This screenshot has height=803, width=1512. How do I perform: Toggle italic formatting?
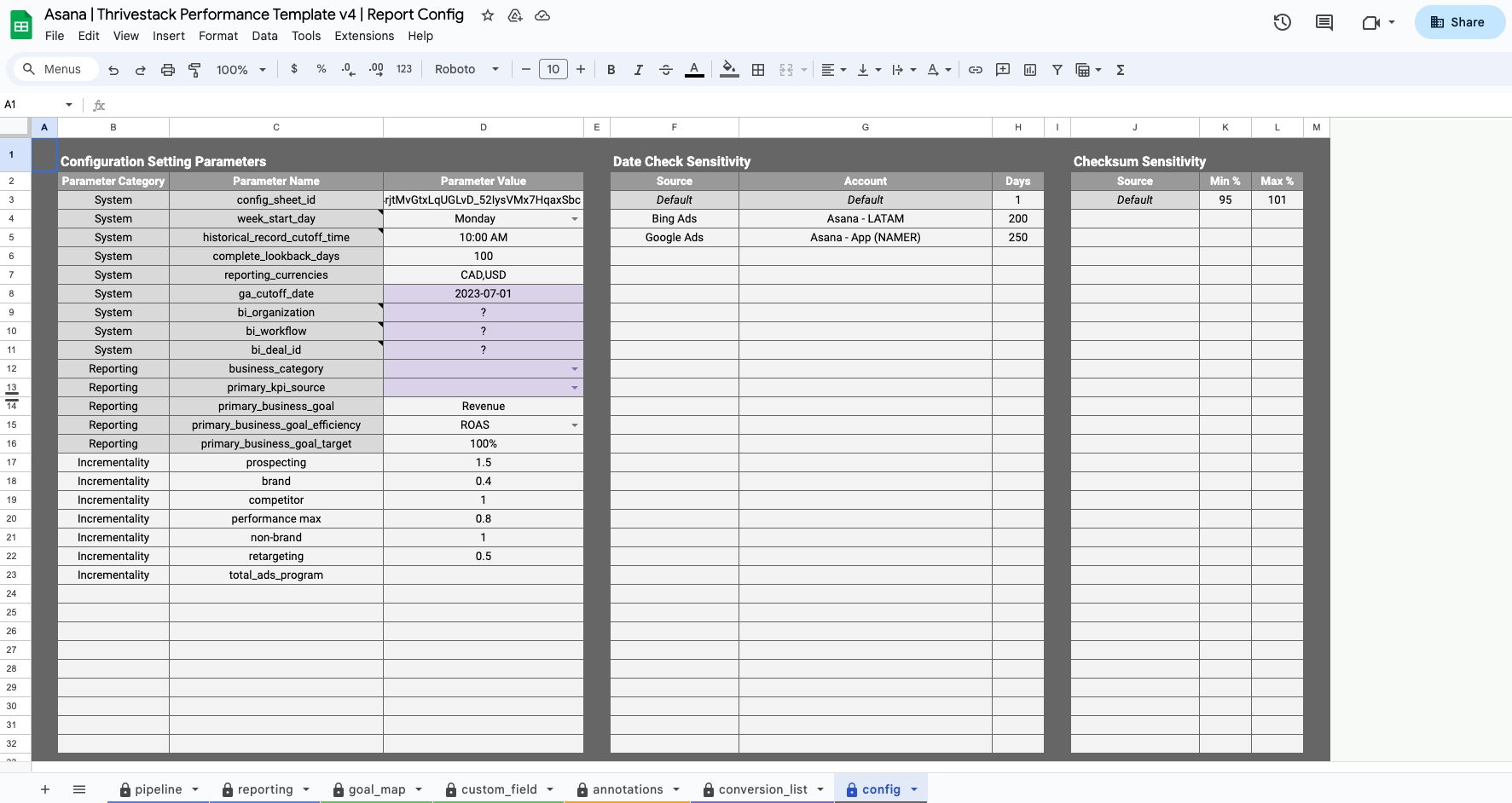[638, 70]
